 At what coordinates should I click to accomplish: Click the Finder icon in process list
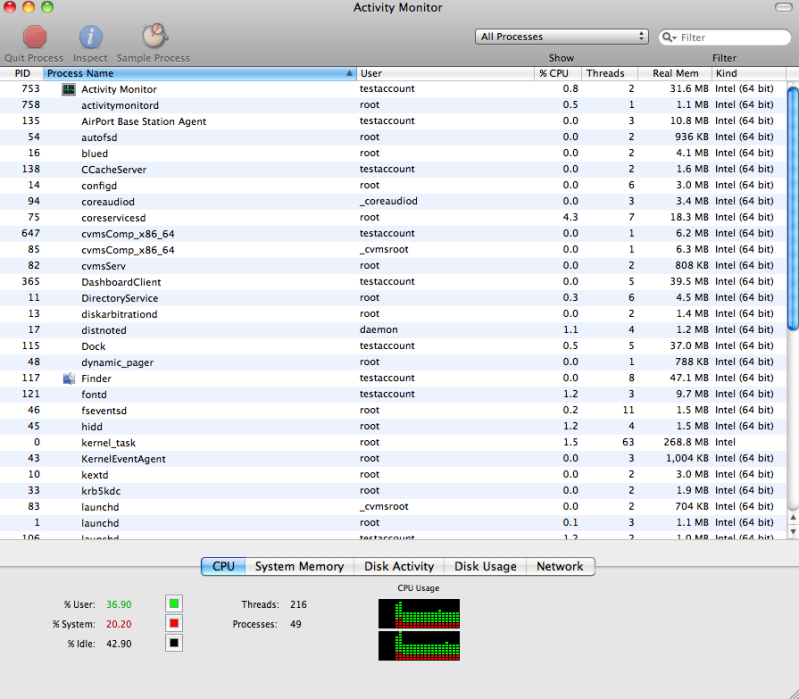[68, 379]
